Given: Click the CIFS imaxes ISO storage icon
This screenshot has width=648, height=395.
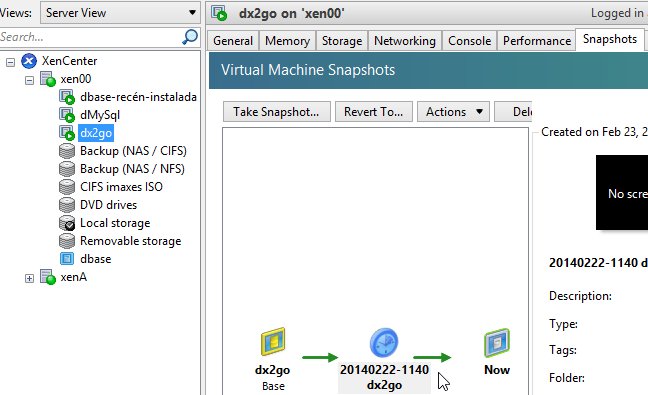Looking at the screenshot, I should (67, 187).
